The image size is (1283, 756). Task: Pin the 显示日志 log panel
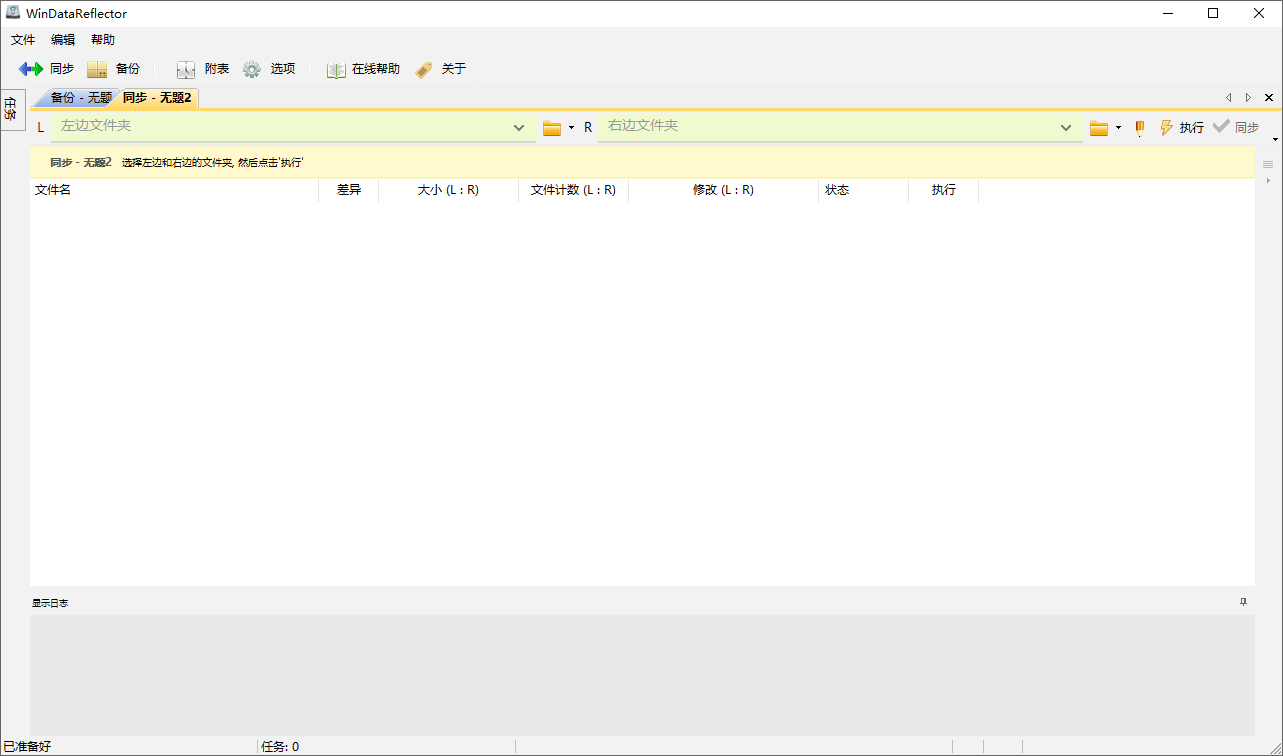(x=1244, y=602)
